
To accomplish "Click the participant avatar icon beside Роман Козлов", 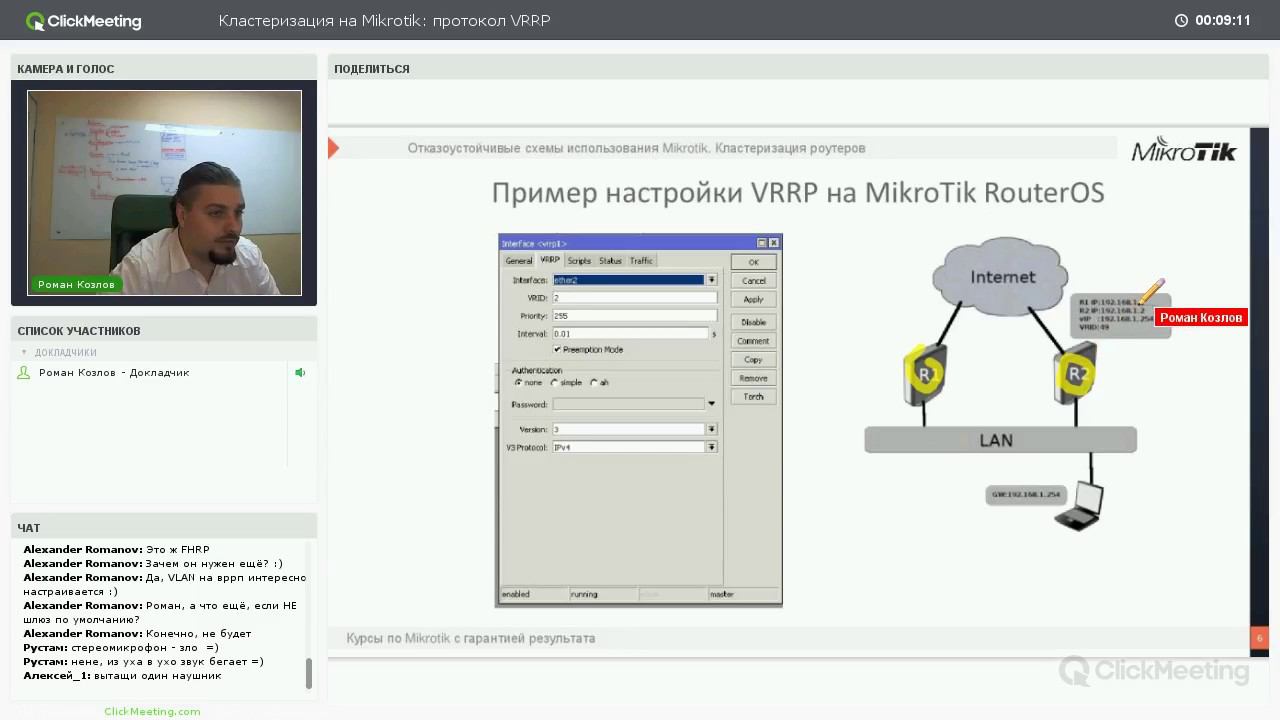I will (24, 372).
